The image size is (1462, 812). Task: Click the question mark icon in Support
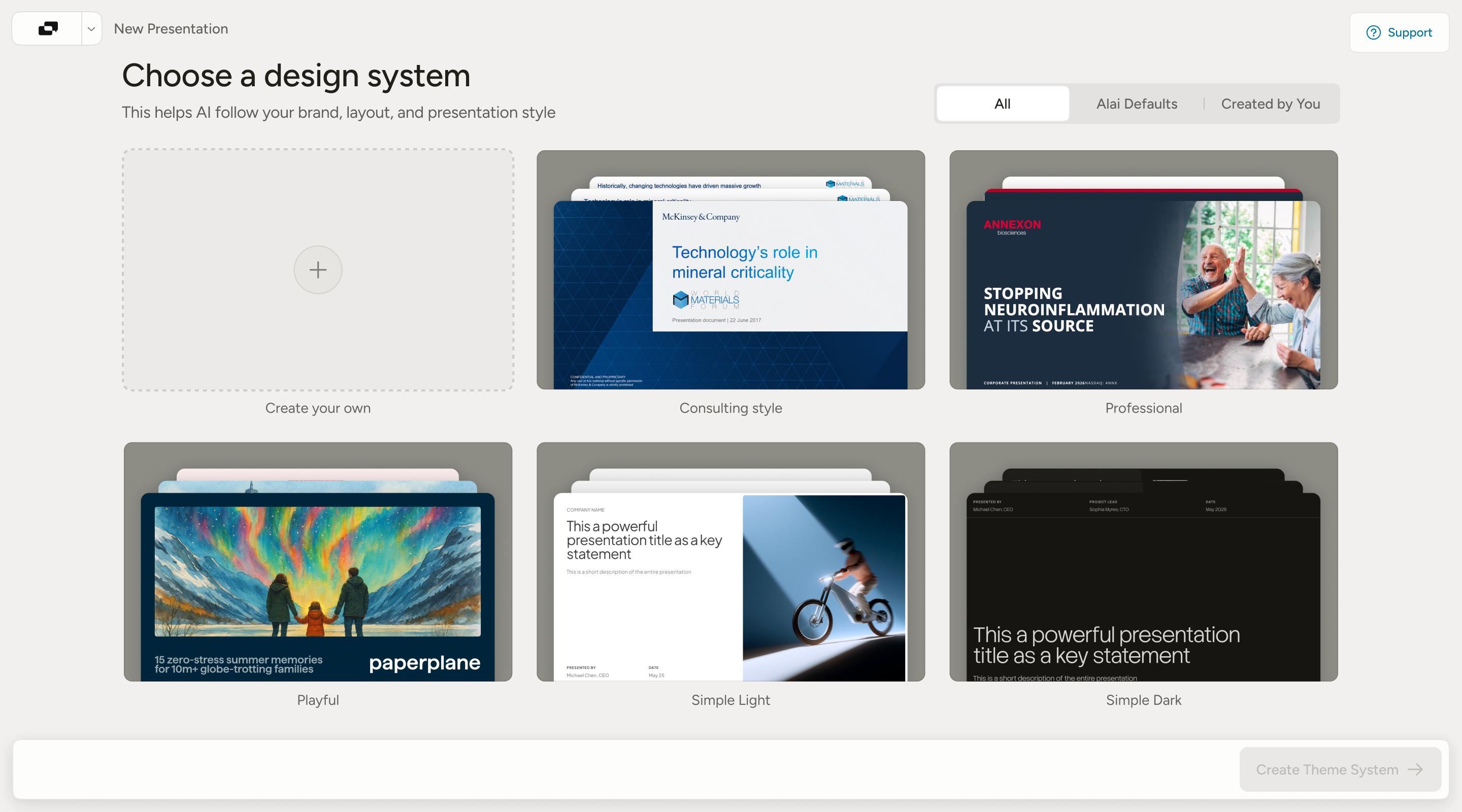(1374, 32)
